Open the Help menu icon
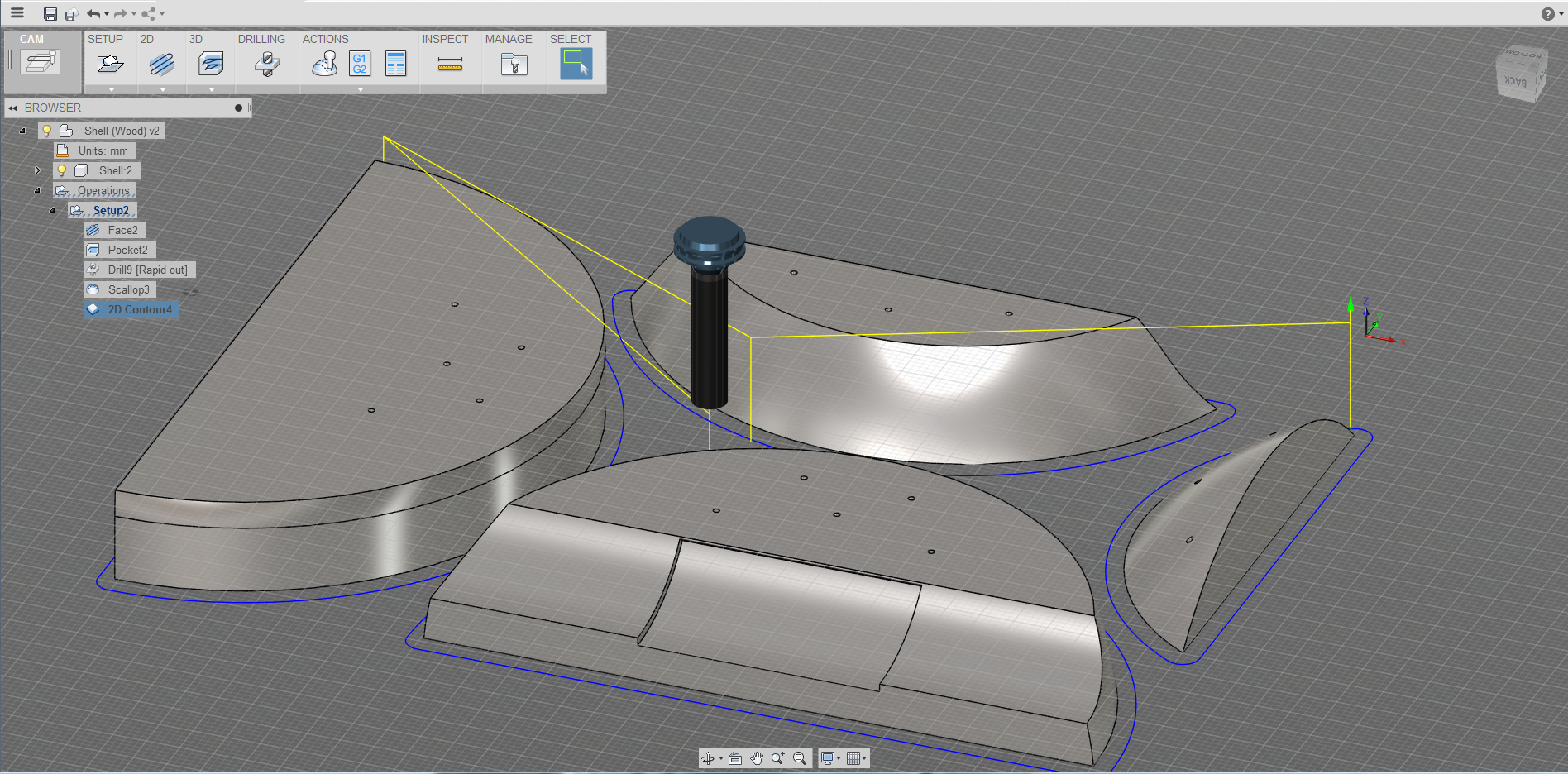 [1548, 13]
